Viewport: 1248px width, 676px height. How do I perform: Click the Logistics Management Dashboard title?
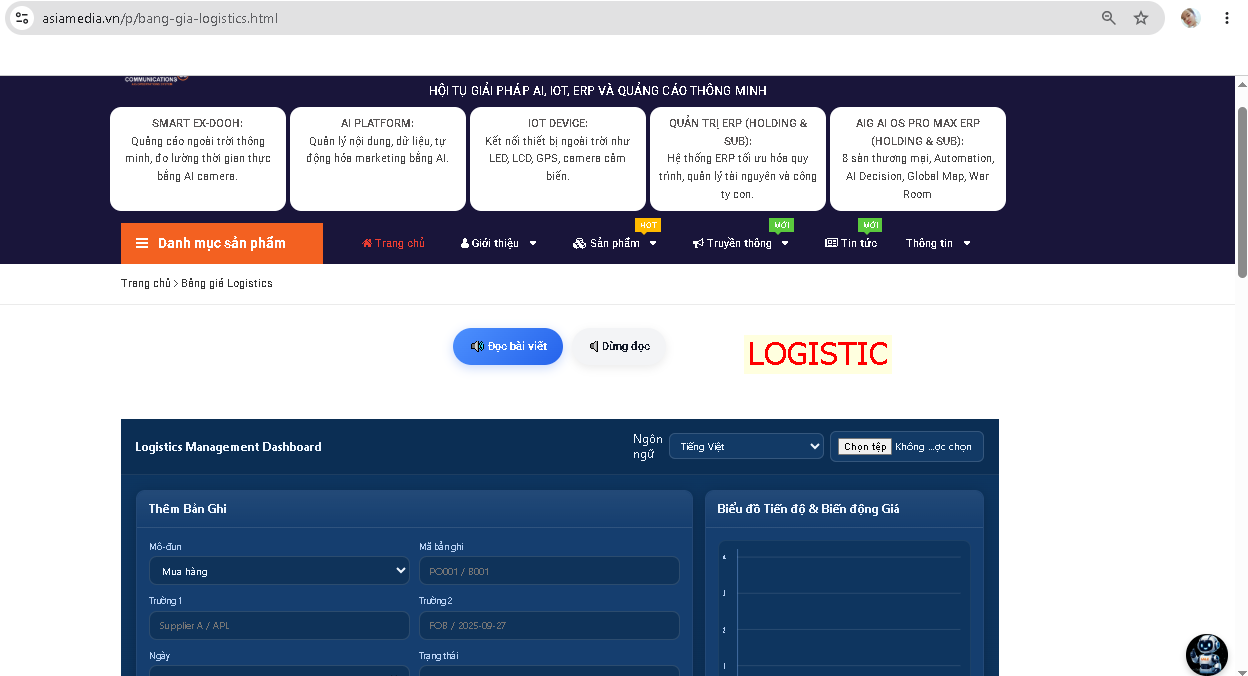[228, 447]
